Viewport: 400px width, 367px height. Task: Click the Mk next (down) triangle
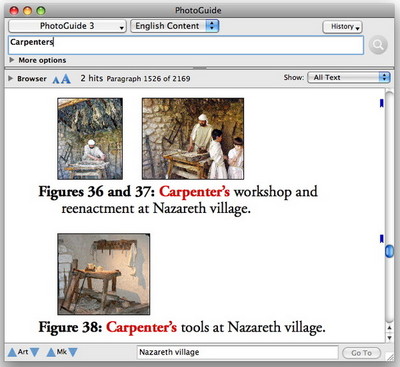click(73, 352)
